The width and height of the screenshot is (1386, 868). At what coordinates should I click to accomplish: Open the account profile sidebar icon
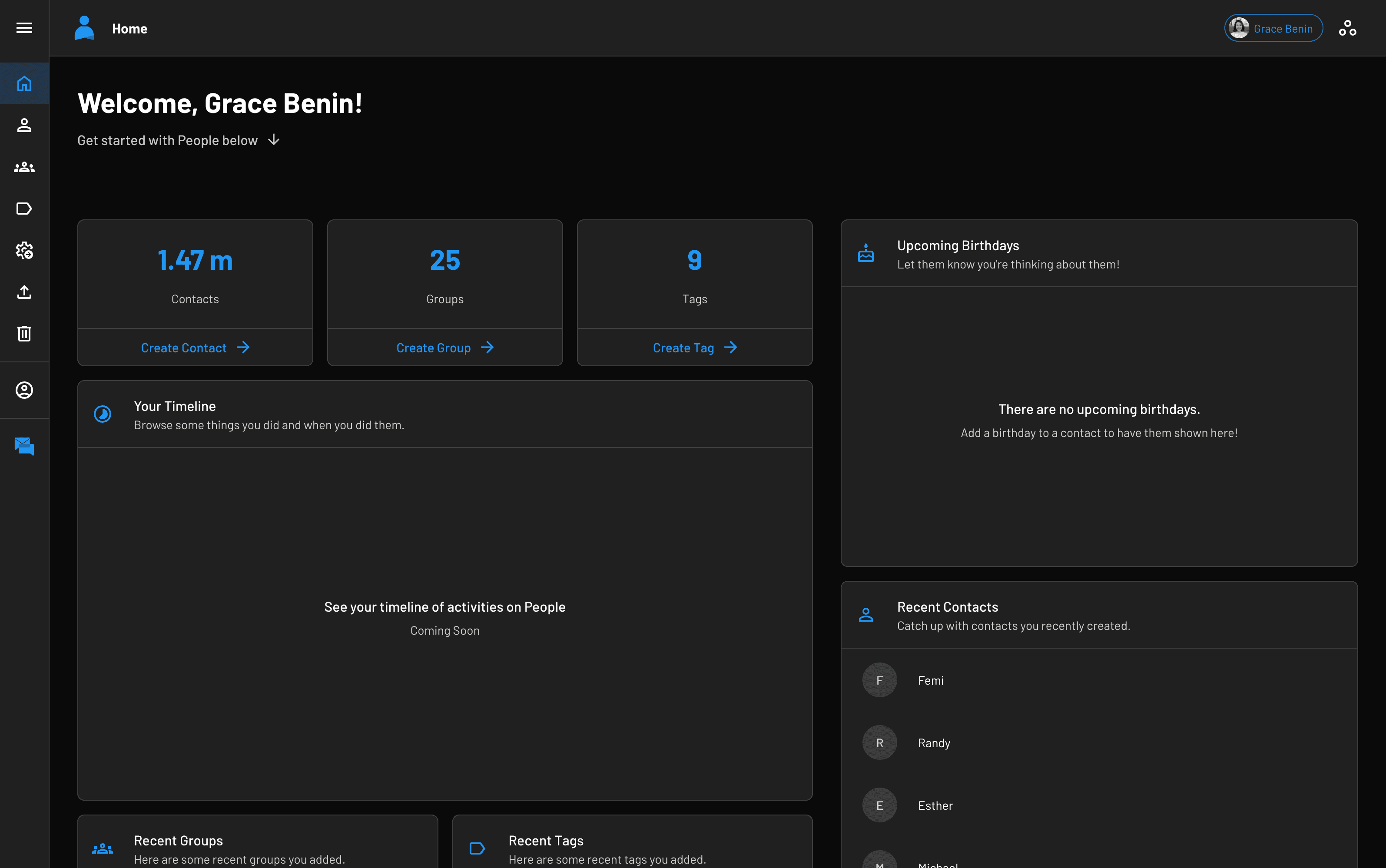click(24, 391)
